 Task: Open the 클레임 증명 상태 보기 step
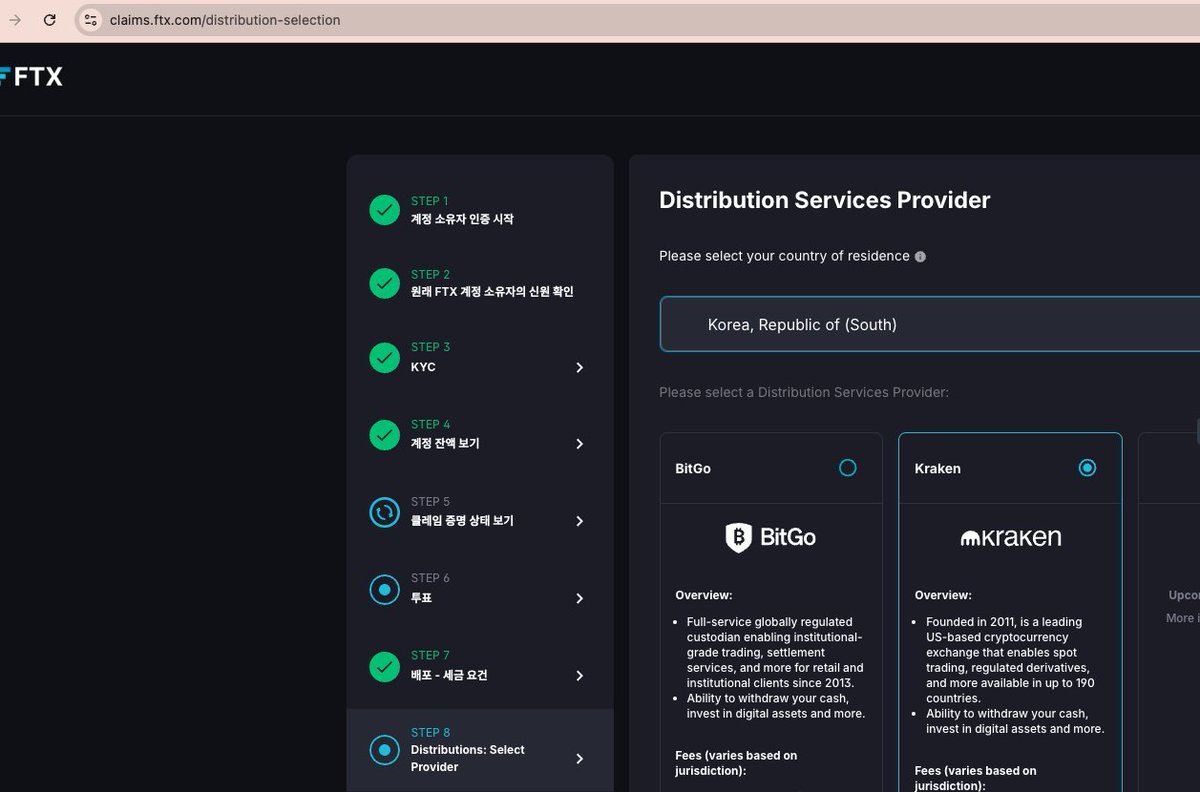coord(462,521)
